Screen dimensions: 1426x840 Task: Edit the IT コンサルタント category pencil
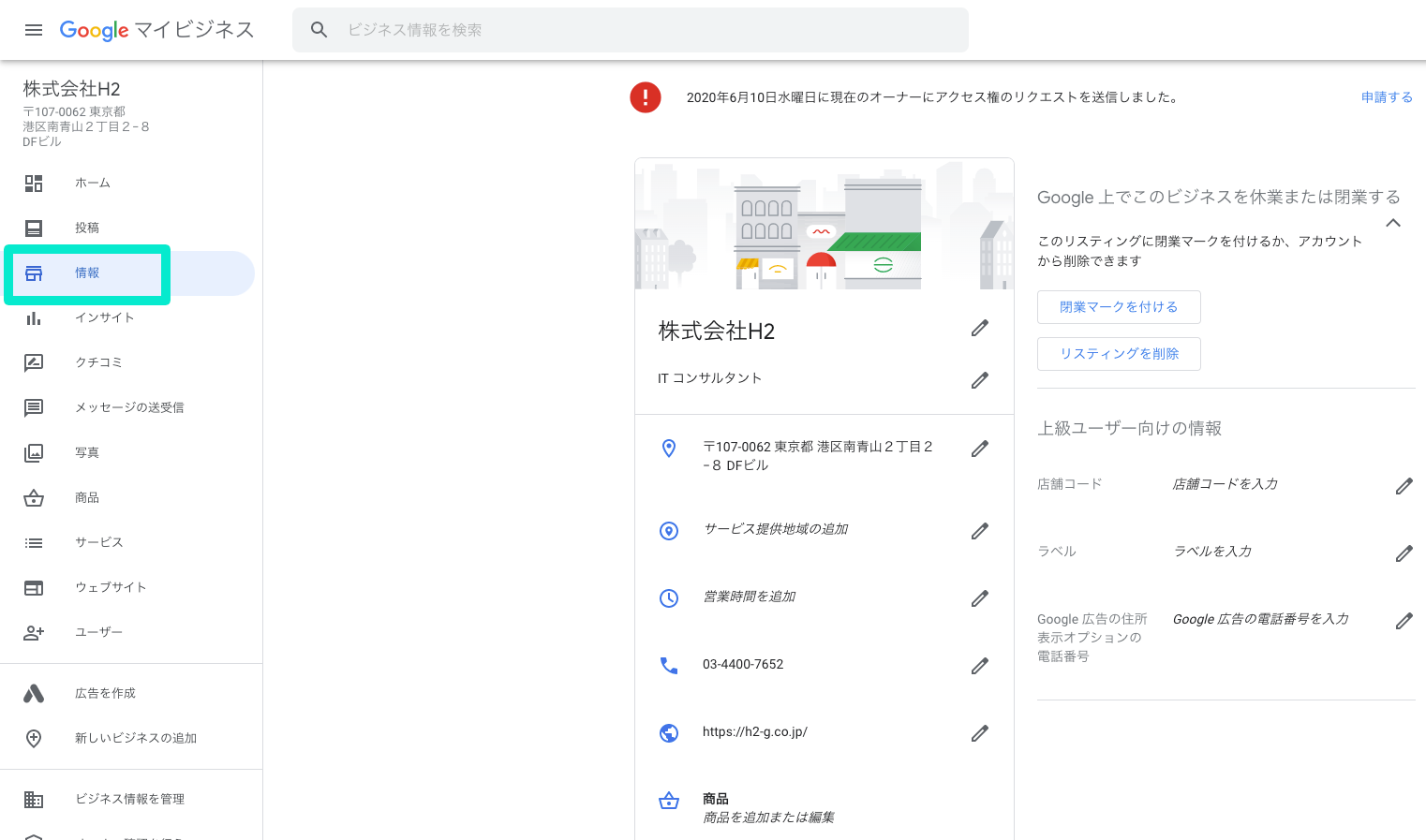pyautogui.click(x=980, y=380)
